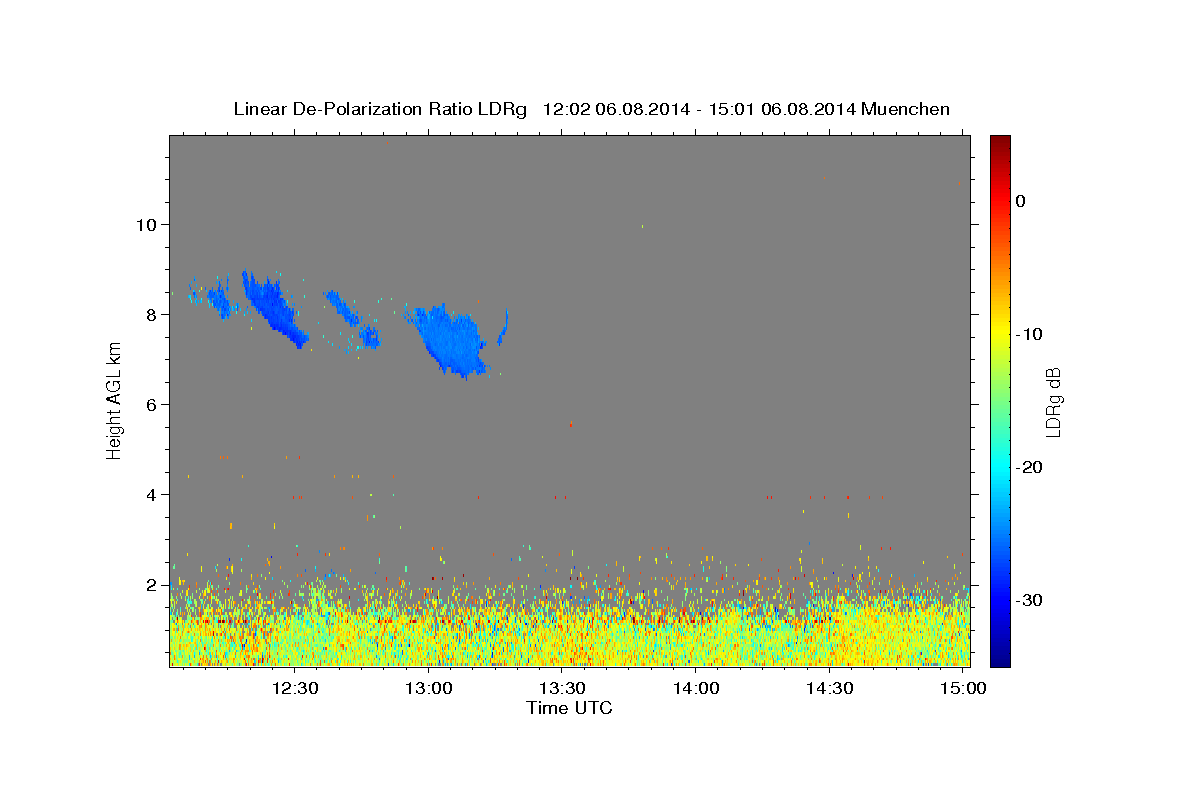Click the '14:30' time tick label
This screenshot has height=800, width=1200.
tap(830, 688)
